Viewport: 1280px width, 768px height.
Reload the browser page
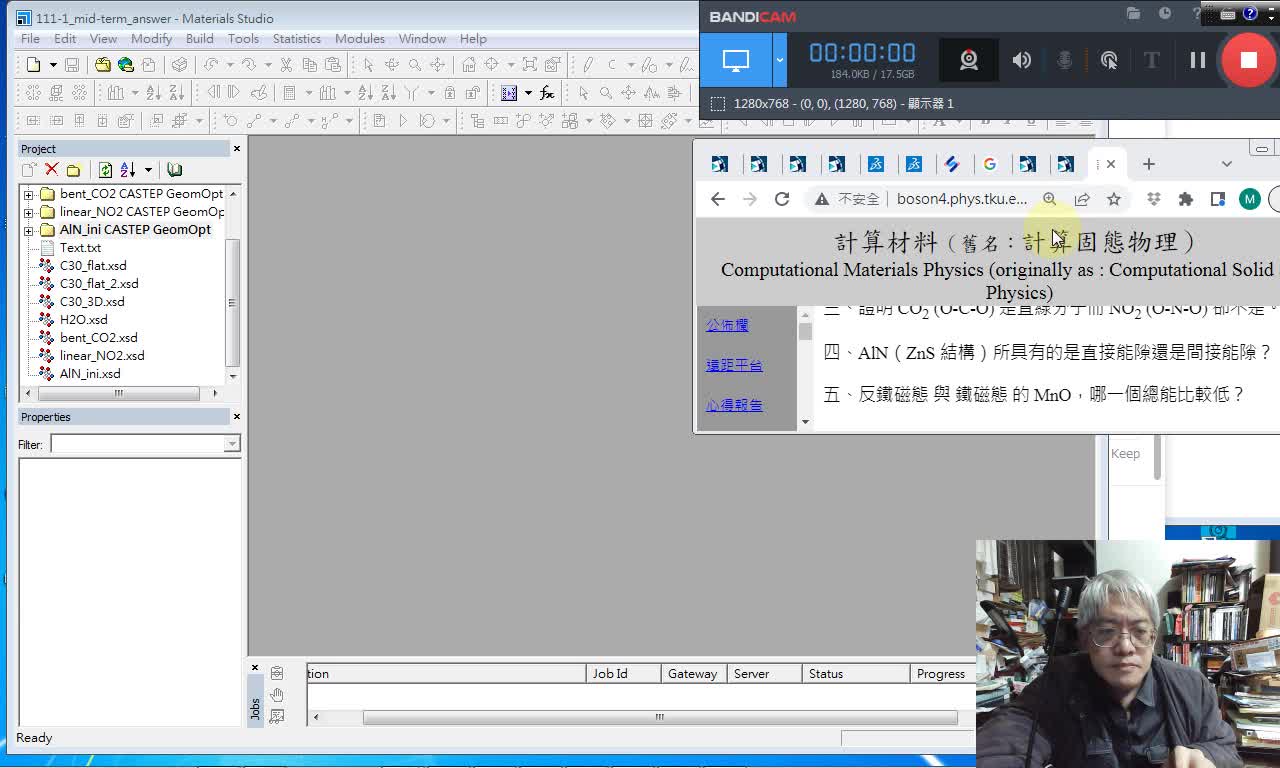[x=782, y=199]
